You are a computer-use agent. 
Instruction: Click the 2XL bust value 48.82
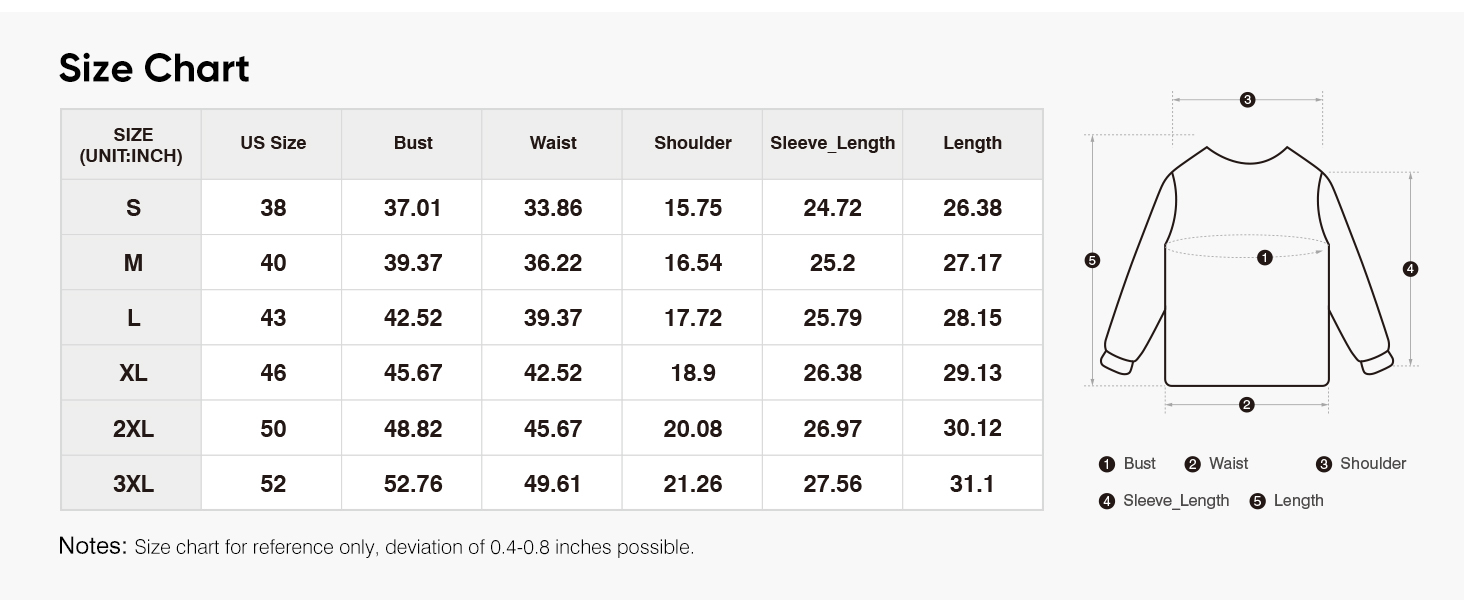point(413,429)
